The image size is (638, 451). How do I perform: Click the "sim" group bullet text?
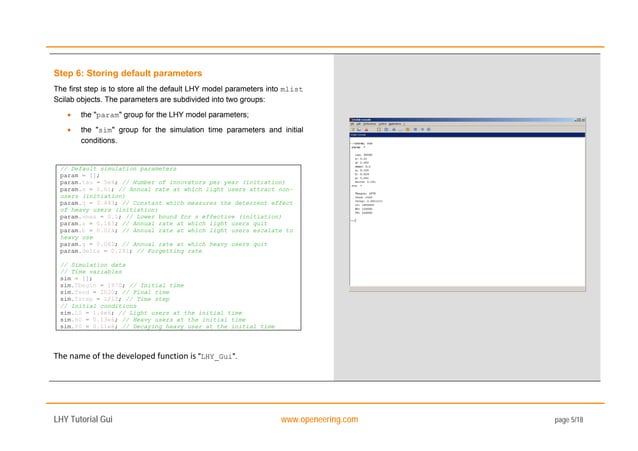(192, 135)
